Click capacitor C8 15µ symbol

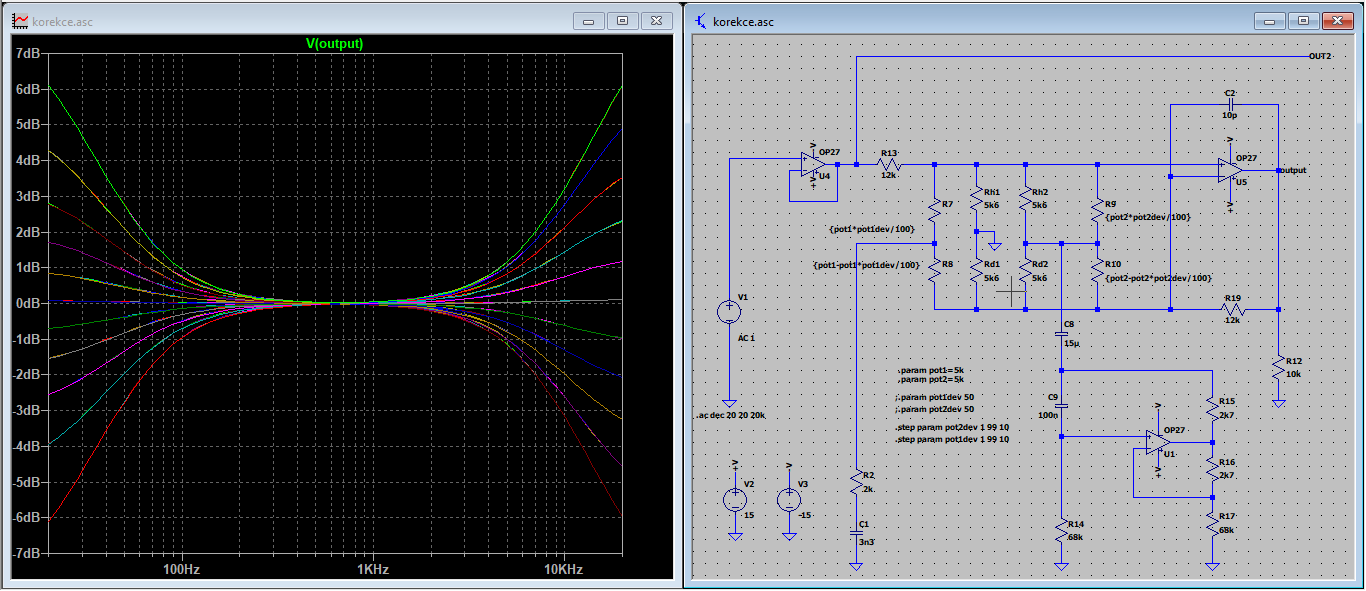point(1062,334)
